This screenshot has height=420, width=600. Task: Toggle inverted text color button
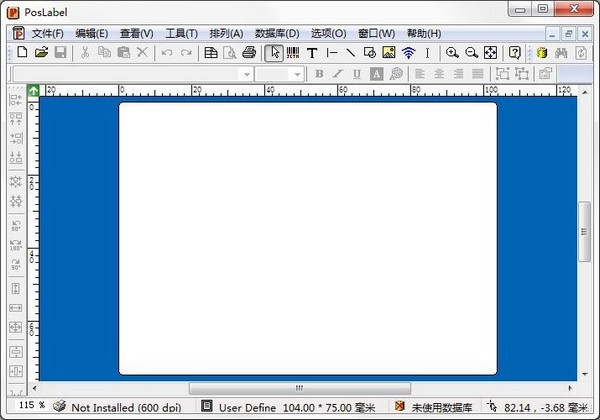pos(377,74)
